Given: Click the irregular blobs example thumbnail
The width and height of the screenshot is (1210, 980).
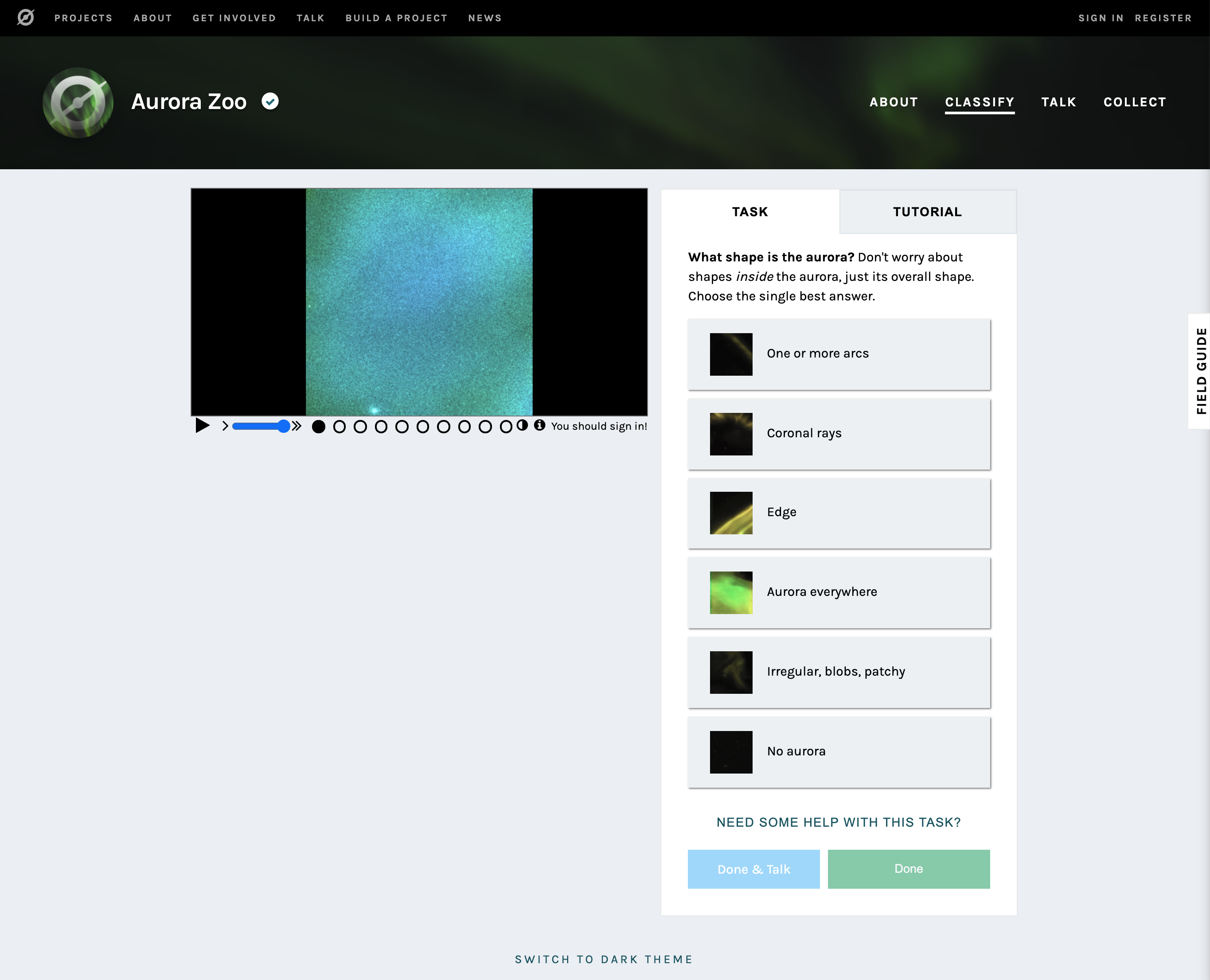Looking at the screenshot, I should [731, 673].
